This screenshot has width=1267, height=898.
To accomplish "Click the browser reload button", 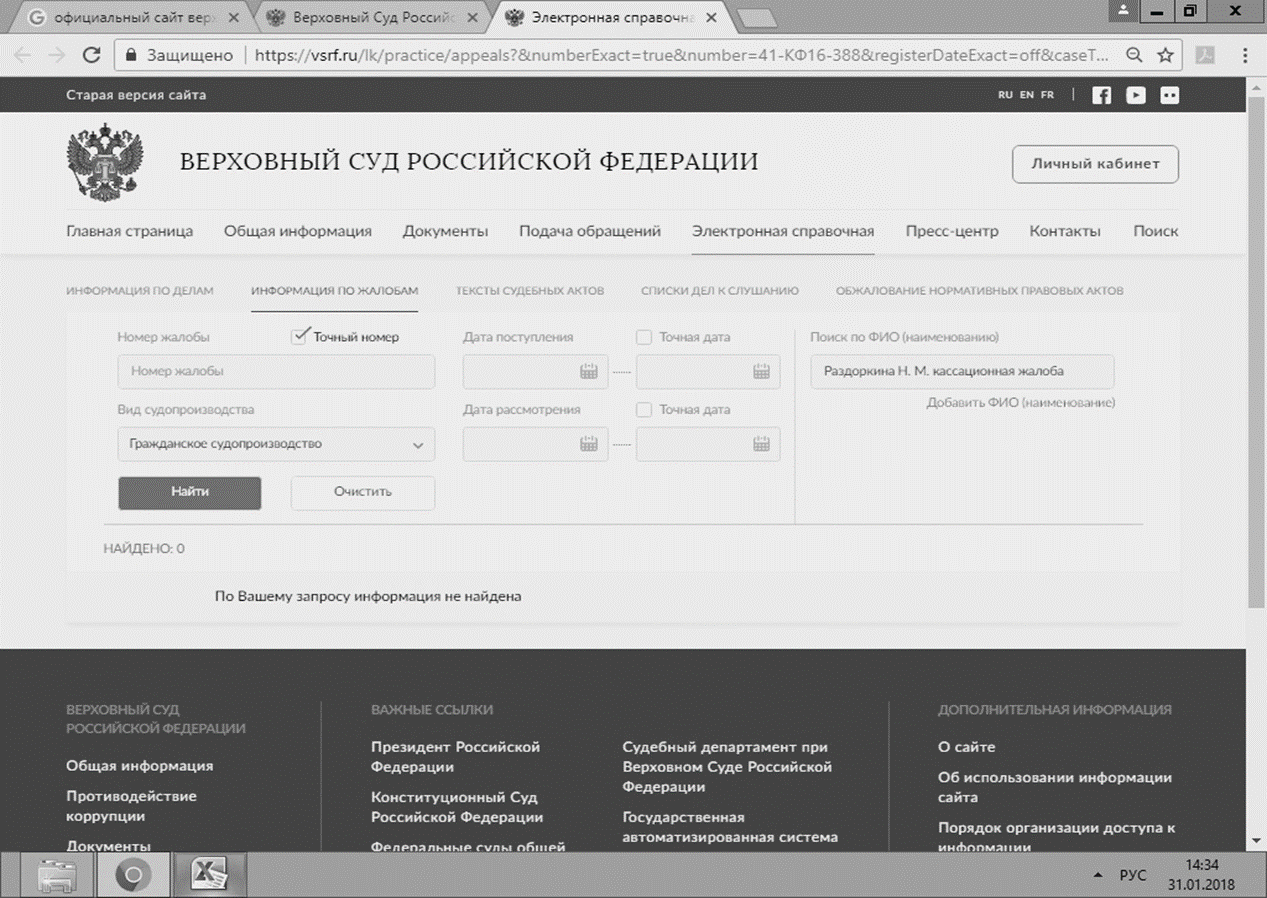I will click(x=91, y=56).
